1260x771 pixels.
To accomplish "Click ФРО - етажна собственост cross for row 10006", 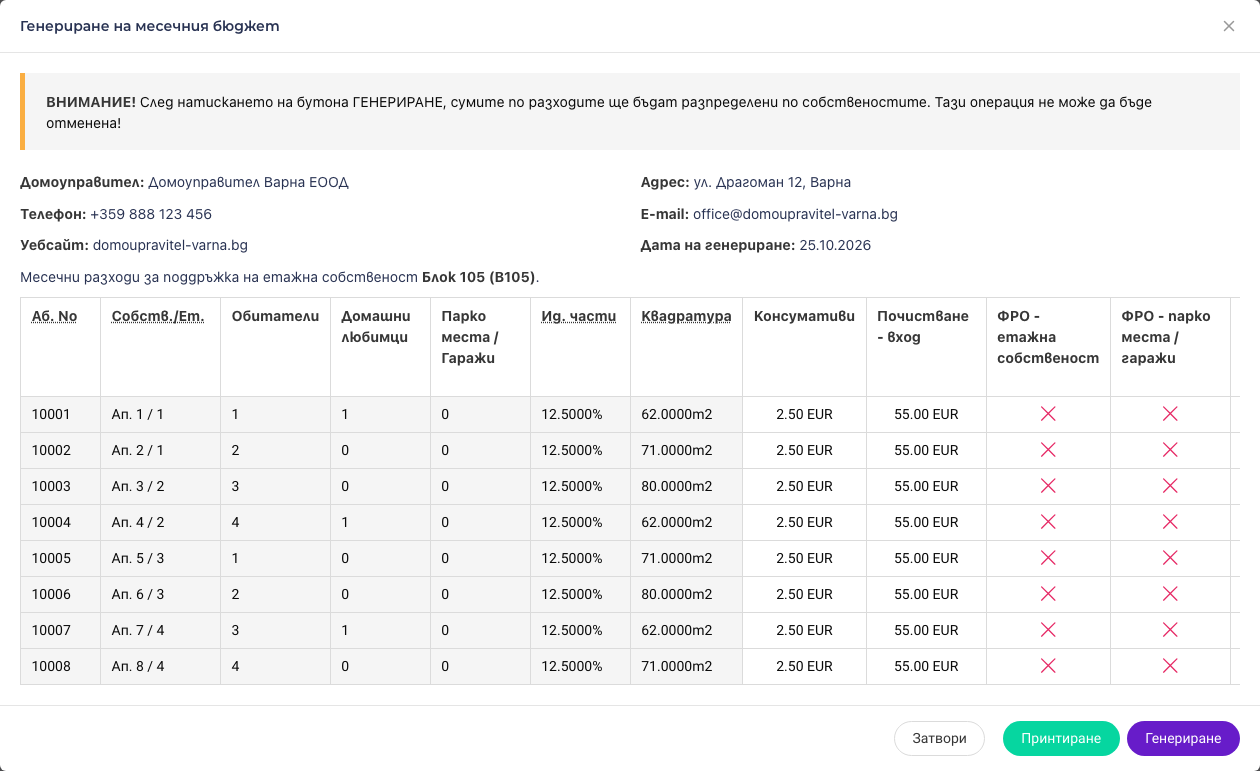I will click(x=1048, y=594).
